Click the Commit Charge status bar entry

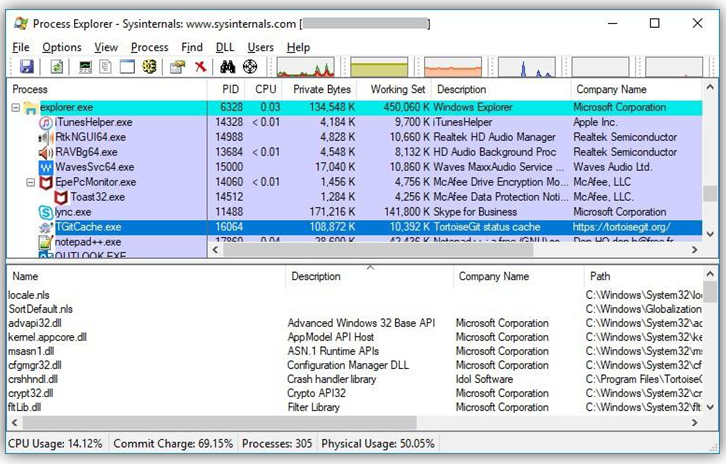(173, 444)
